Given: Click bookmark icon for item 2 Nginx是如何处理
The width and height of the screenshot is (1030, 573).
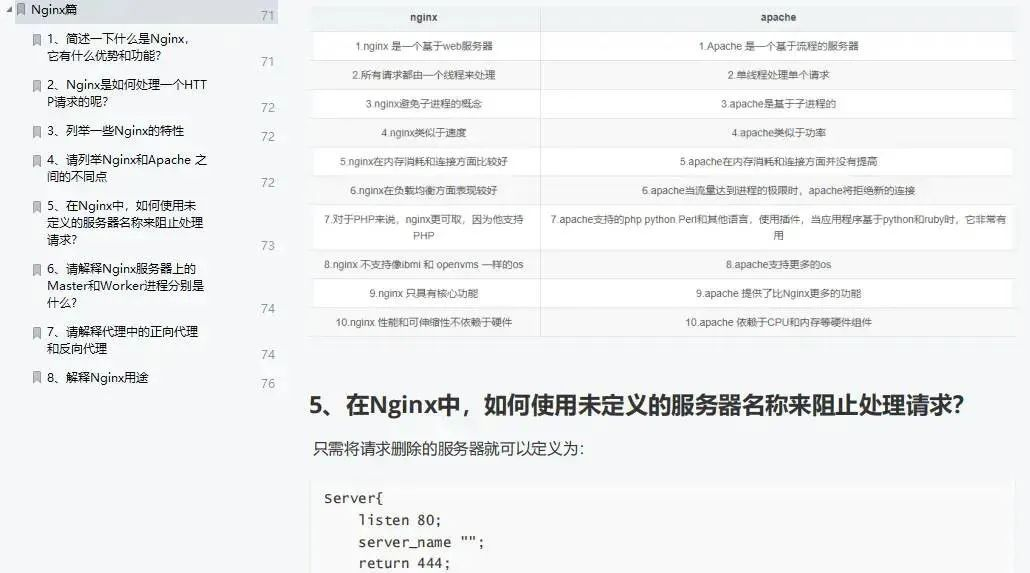Looking at the screenshot, I should (x=37, y=86).
